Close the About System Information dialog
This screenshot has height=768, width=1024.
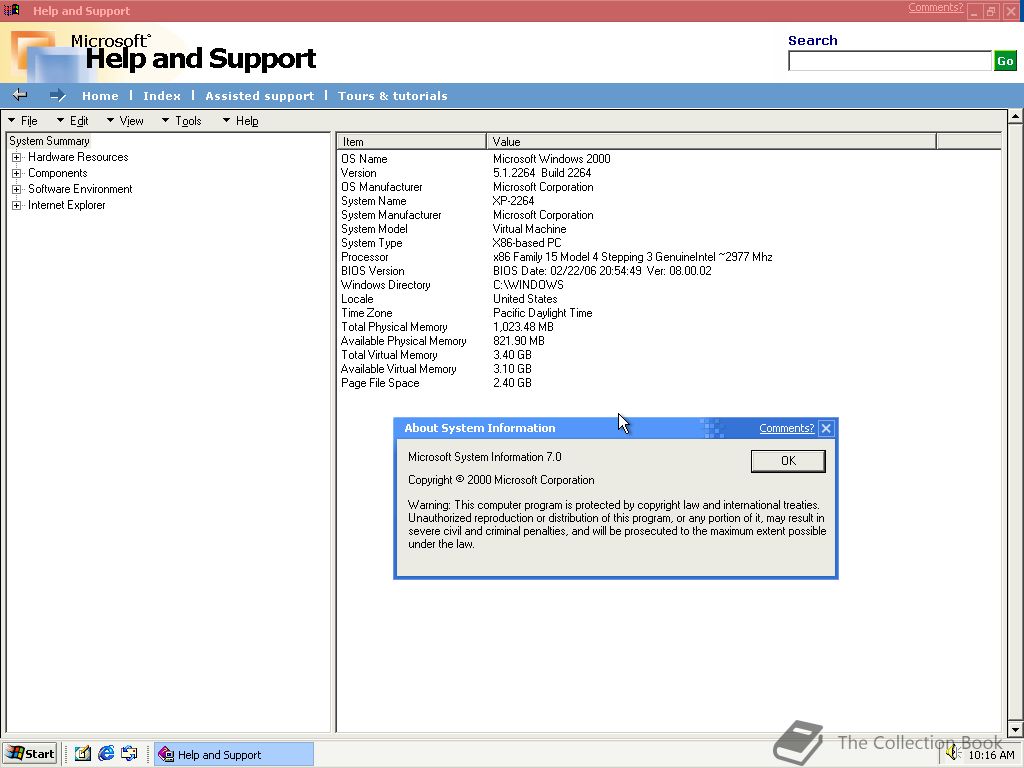(x=826, y=428)
